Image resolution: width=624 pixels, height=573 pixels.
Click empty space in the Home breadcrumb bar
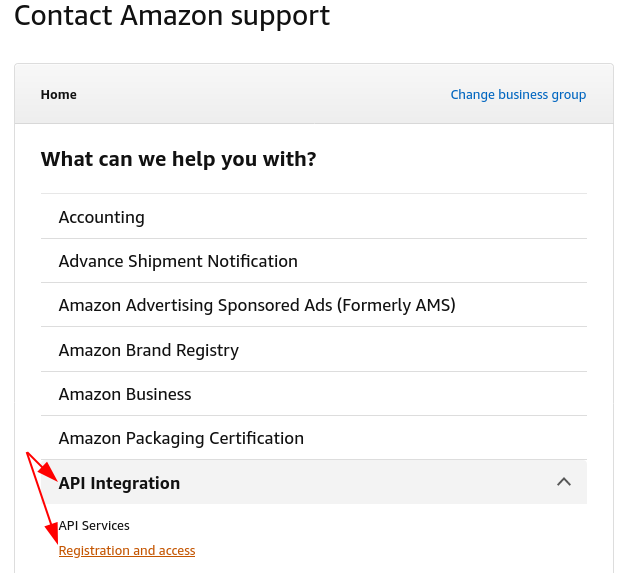point(260,95)
